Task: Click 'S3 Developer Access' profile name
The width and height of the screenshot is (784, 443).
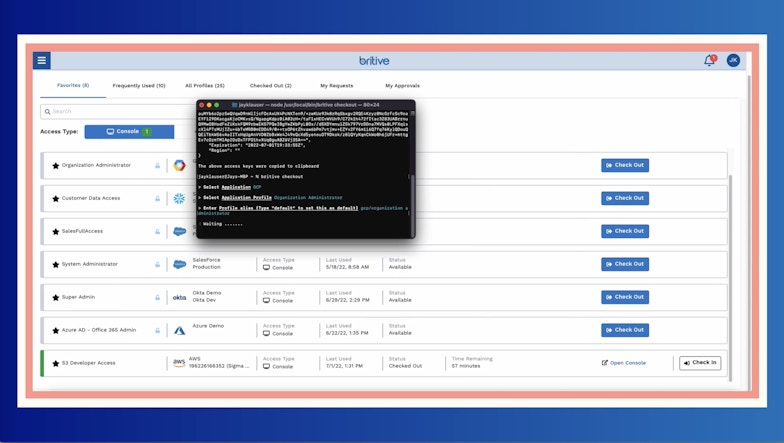Action: [x=88, y=363]
